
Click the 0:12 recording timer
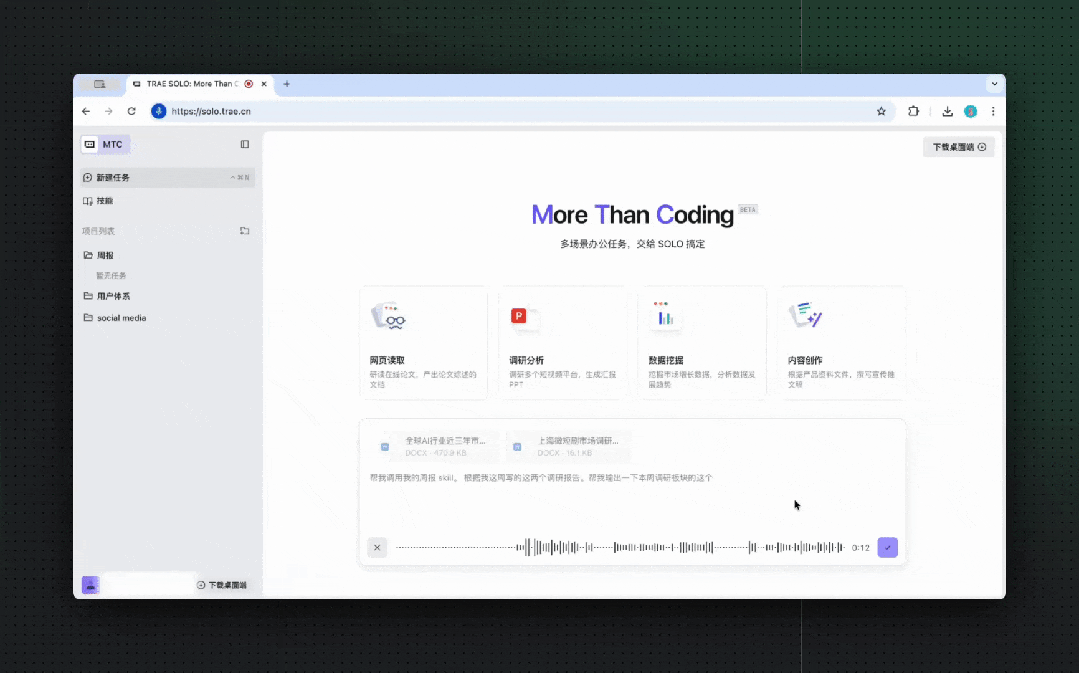[x=861, y=548]
